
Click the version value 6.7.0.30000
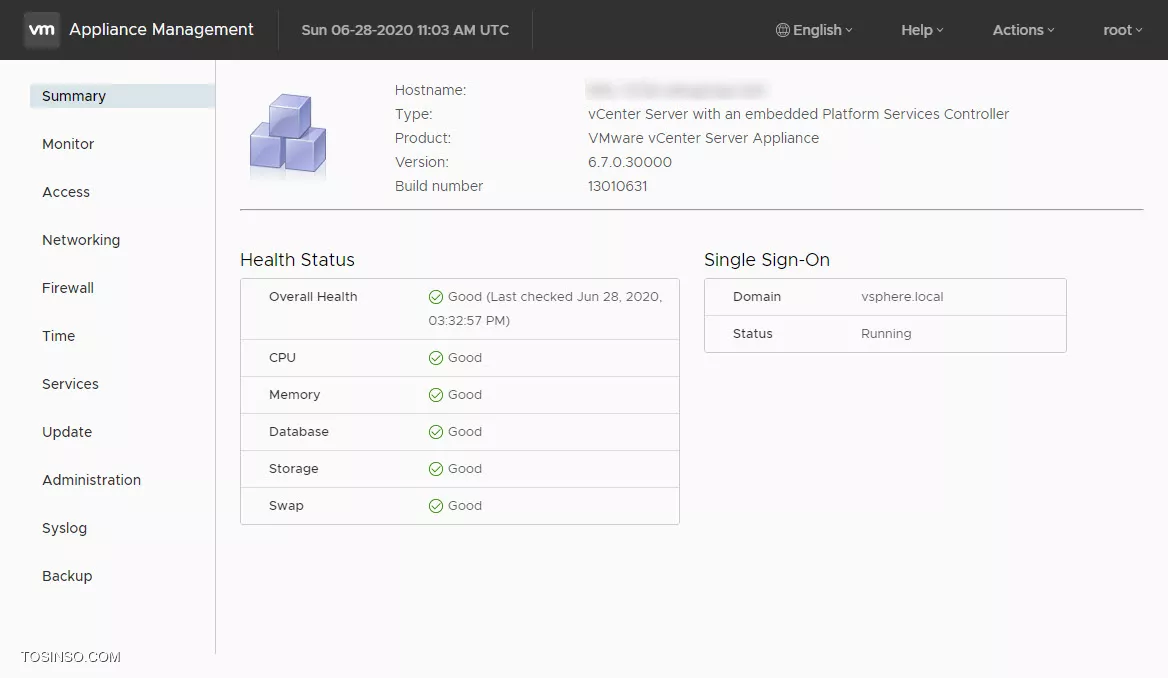click(x=629, y=162)
